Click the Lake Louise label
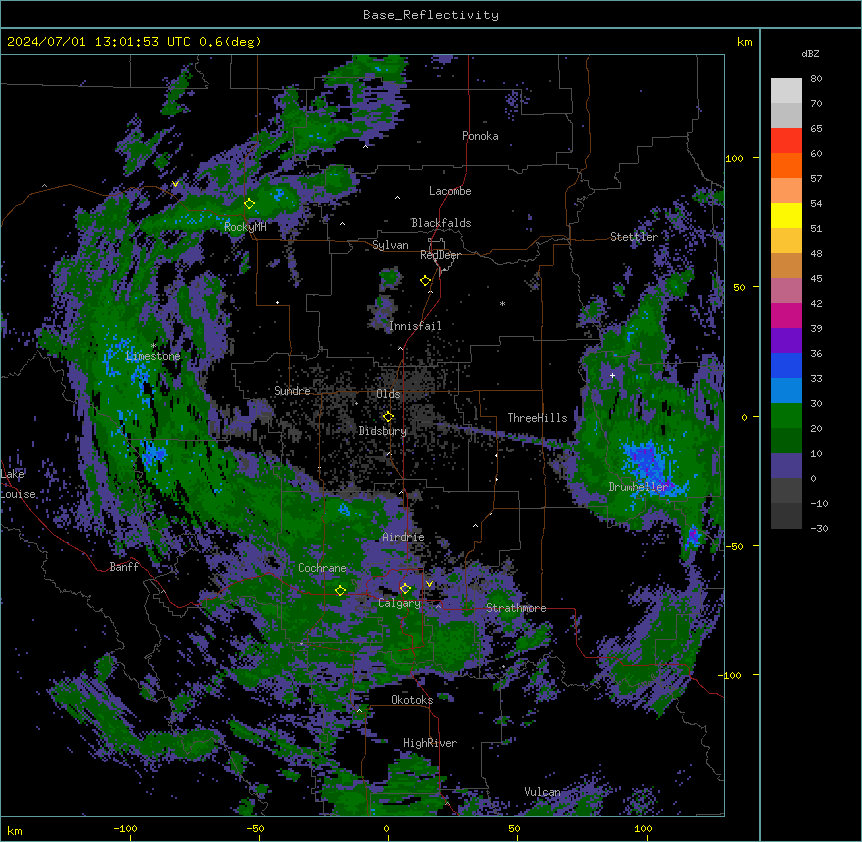Image resolution: width=862 pixels, height=842 pixels. tap(18, 484)
